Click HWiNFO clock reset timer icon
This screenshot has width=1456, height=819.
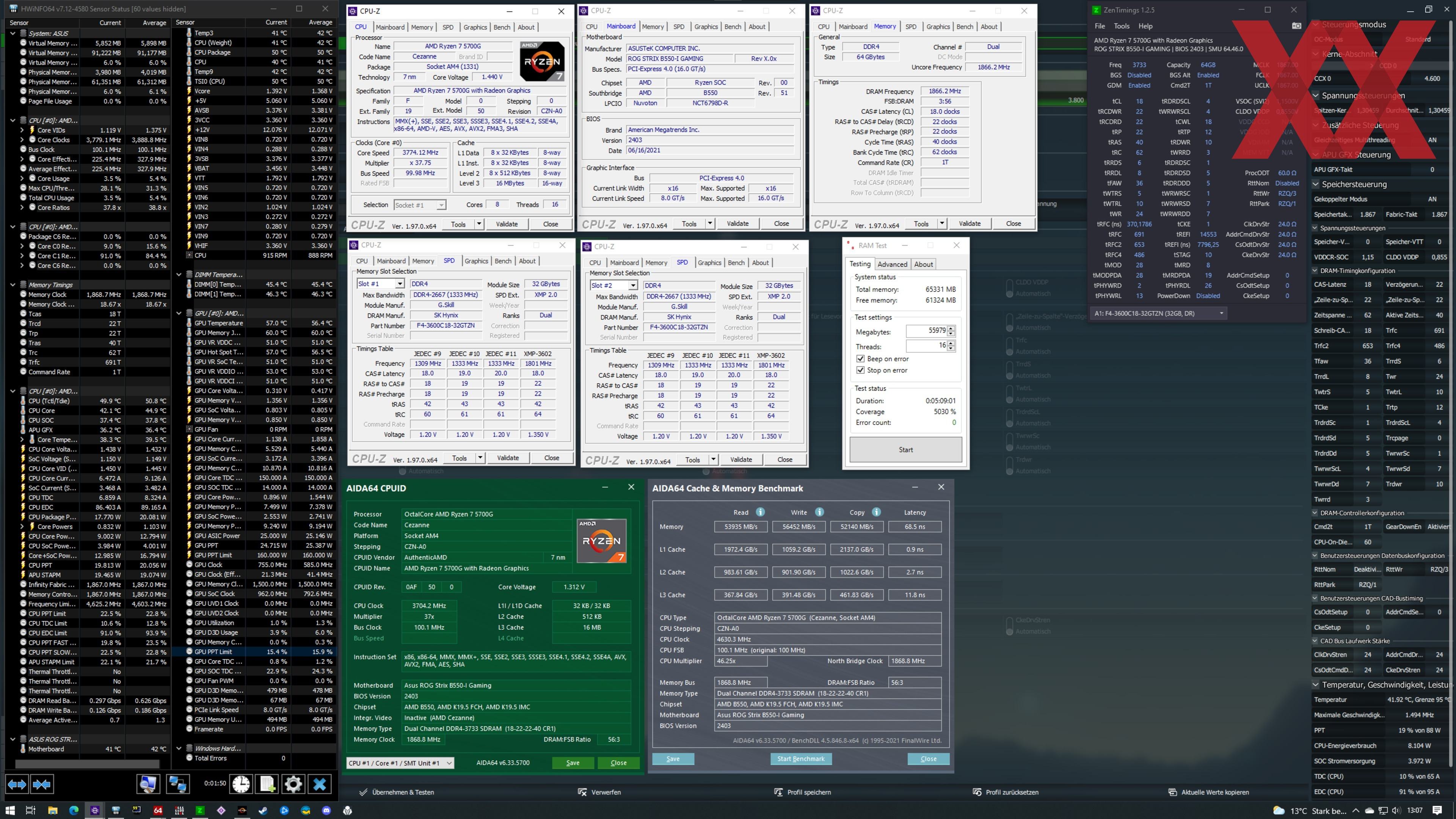[x=242, y=784]
